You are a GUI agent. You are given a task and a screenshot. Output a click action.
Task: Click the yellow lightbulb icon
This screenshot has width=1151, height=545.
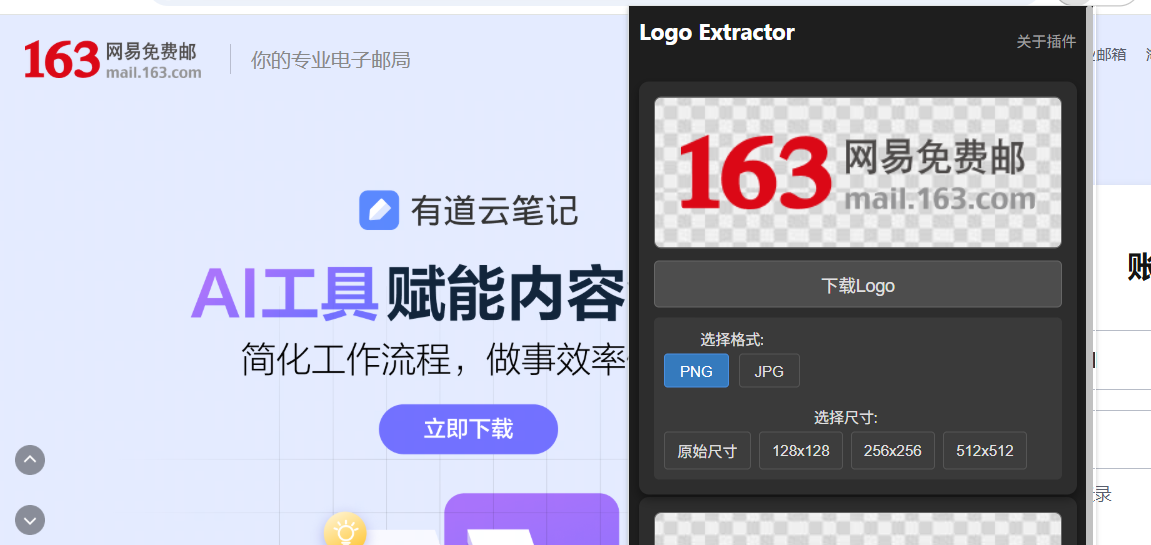point(344,531)
